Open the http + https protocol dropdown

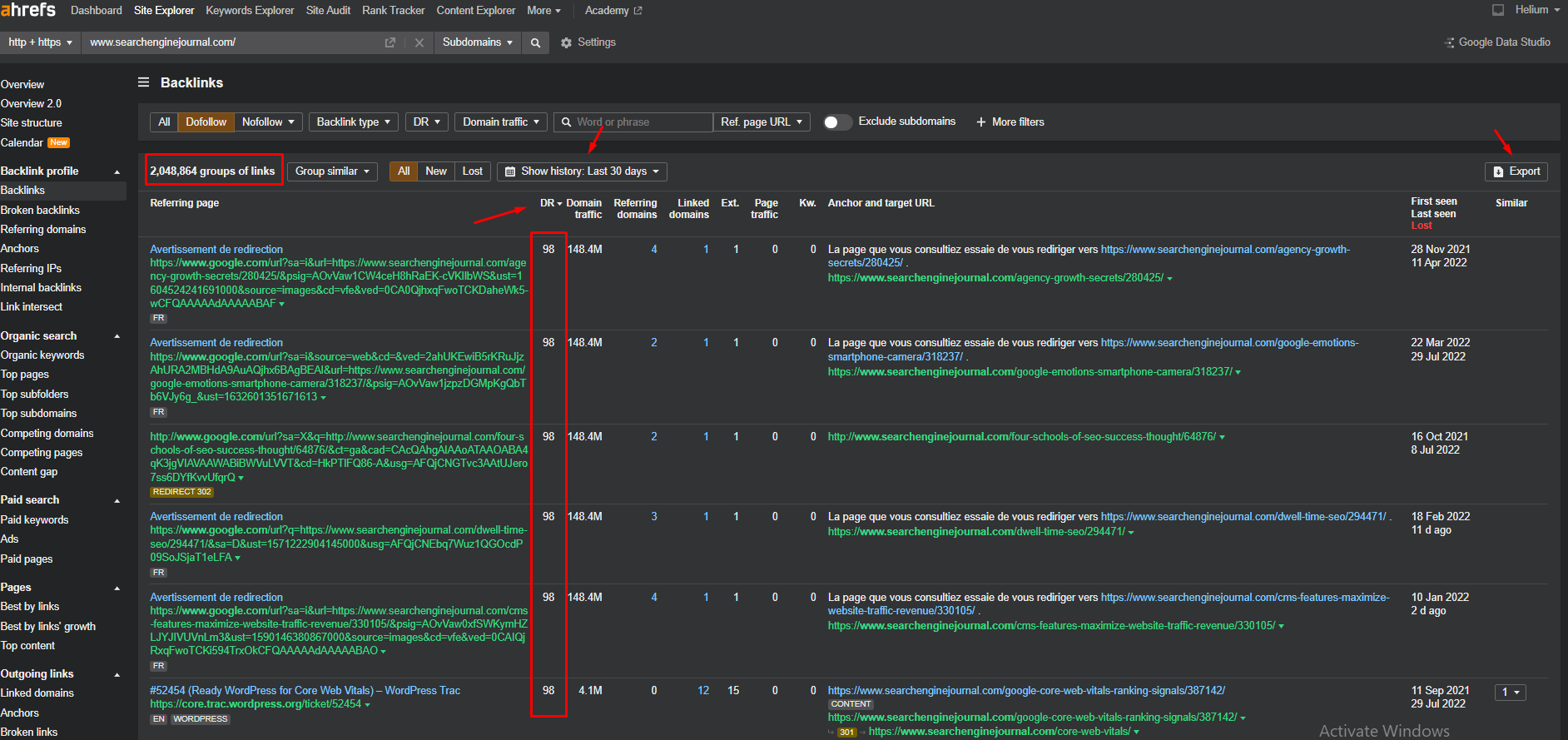tap(40, 42)
